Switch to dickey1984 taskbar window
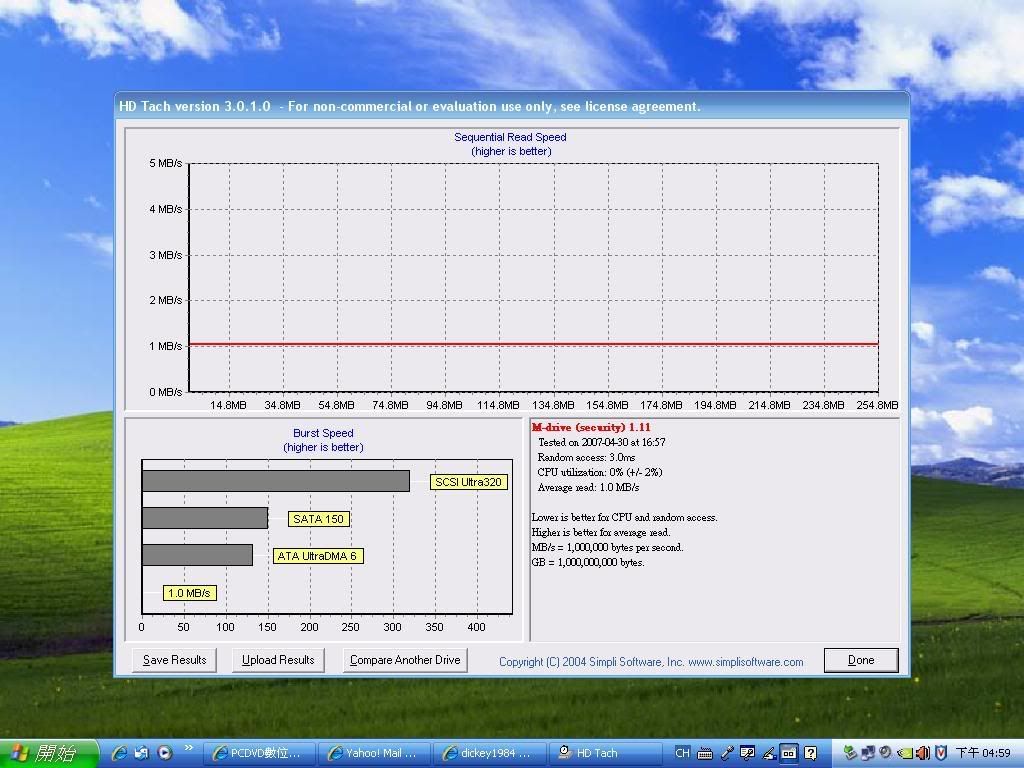The image size is (1024, 768). pyautogui.click(x=492, y=753)
